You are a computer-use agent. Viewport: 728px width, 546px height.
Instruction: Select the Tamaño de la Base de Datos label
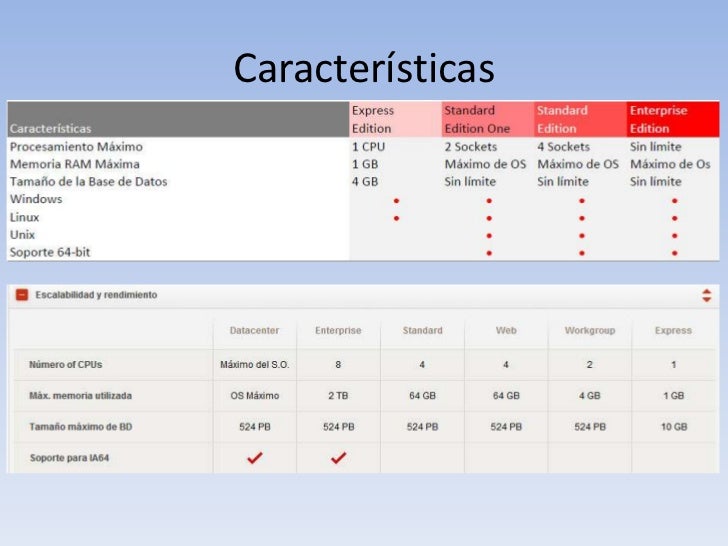[x=89, y=182]
